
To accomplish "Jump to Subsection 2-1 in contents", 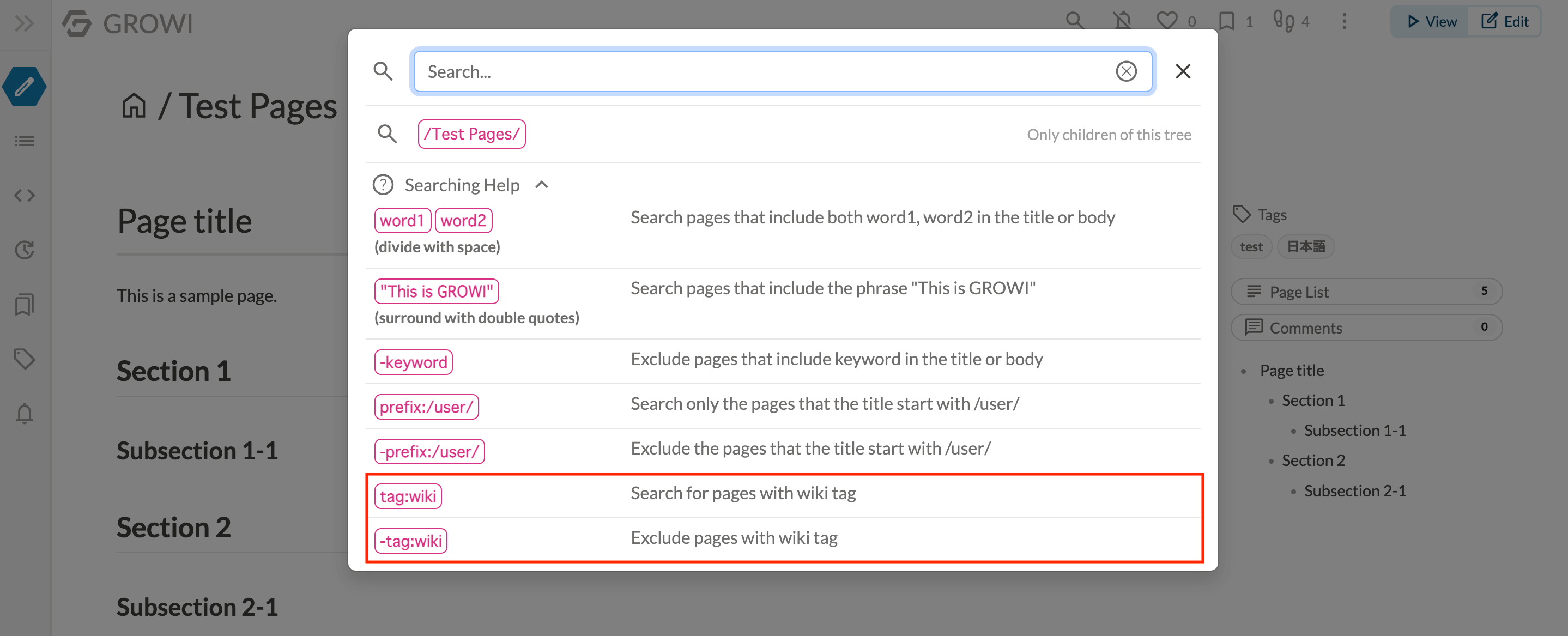I will 1355,490.
